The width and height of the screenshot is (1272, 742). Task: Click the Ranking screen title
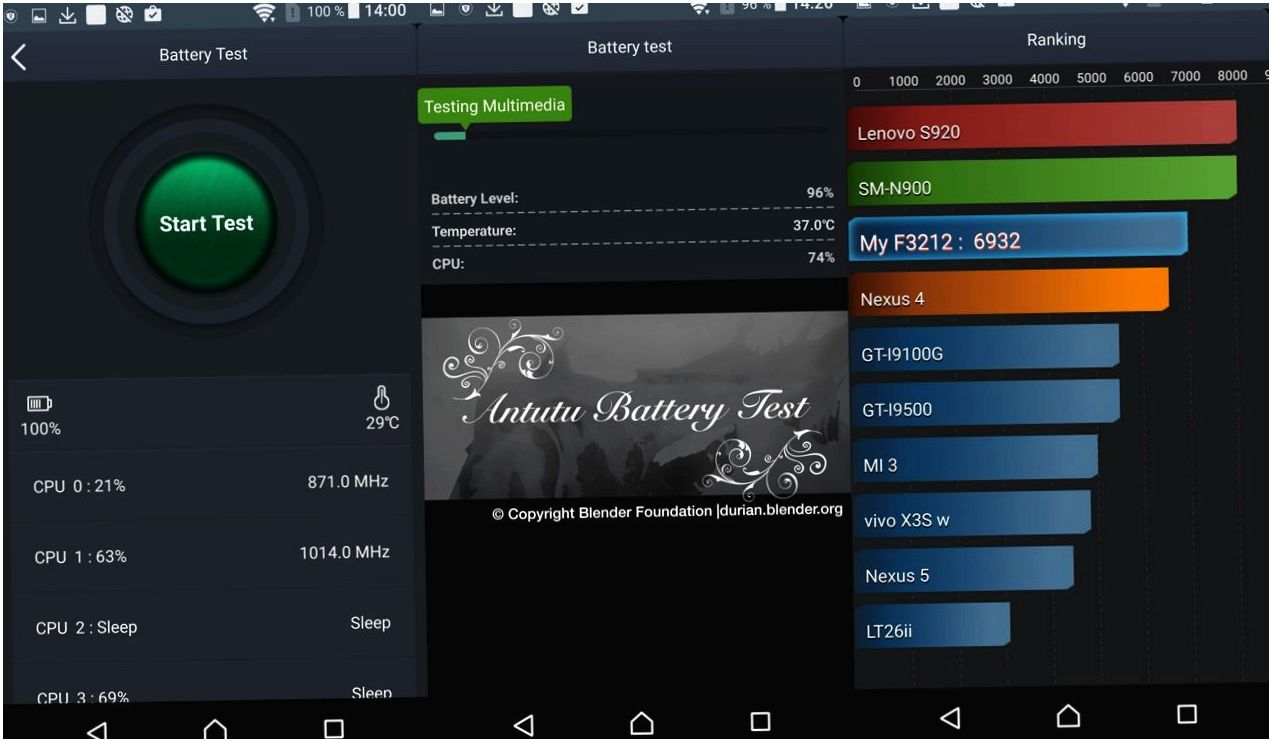coord(1055,40)
